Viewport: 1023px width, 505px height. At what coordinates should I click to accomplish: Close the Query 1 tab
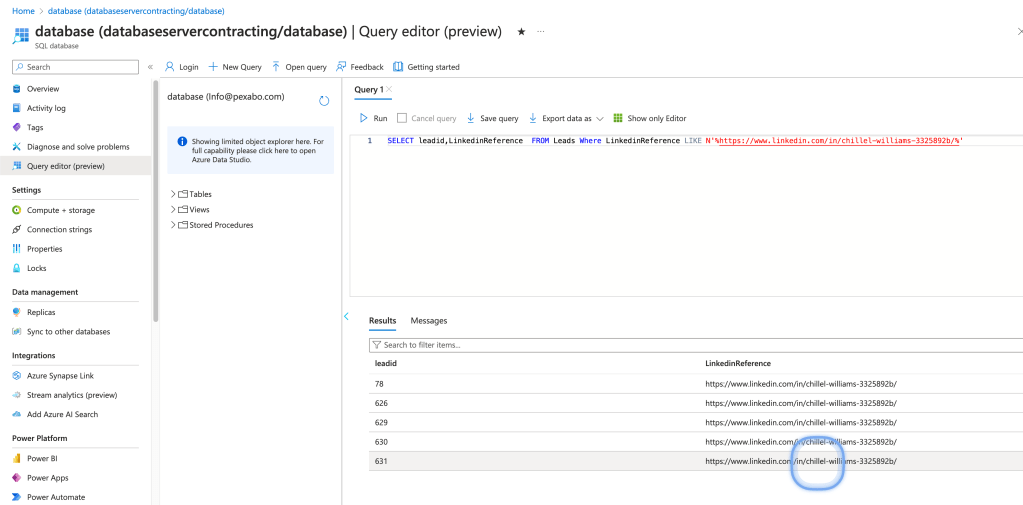click(x=389, y=89)
